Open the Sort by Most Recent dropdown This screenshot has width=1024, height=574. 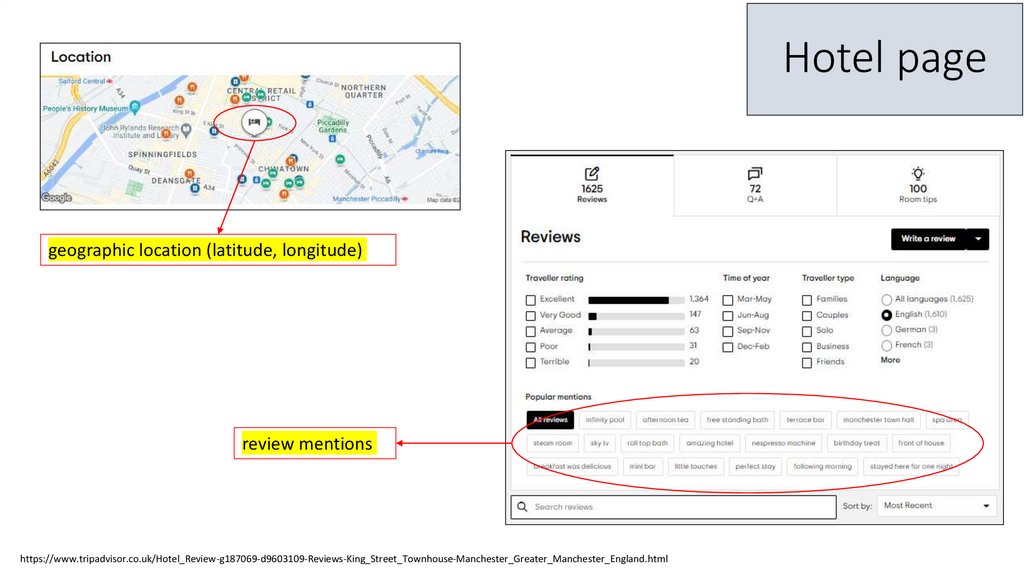[937, 506]
